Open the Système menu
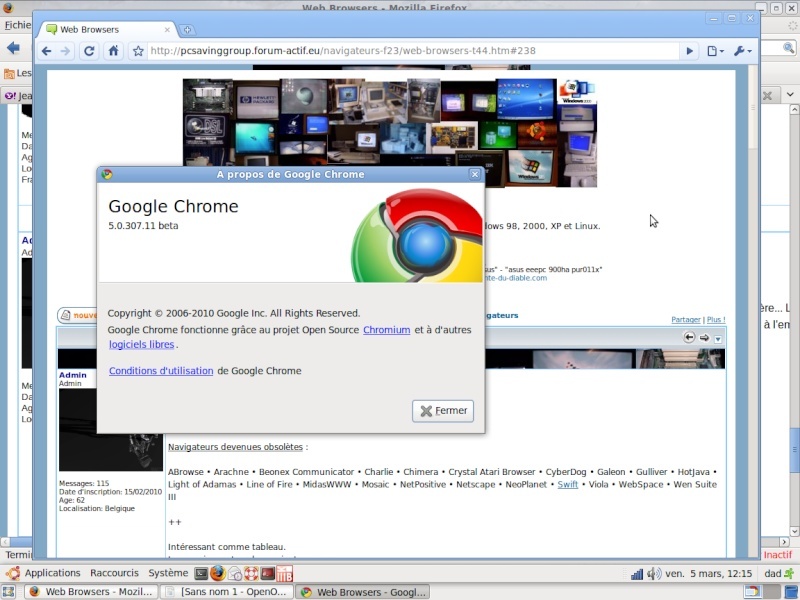 [x=168, y=573]
